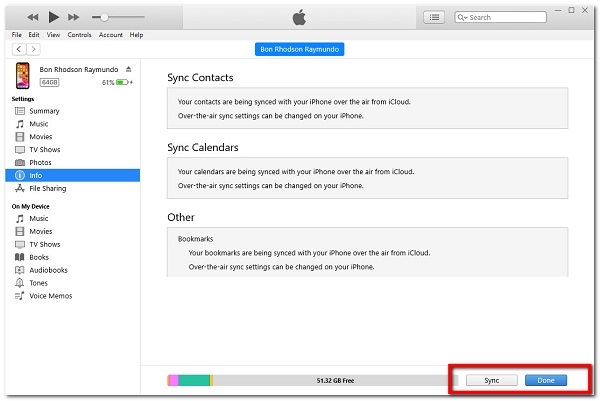Open the File menu

pos(16,35)
